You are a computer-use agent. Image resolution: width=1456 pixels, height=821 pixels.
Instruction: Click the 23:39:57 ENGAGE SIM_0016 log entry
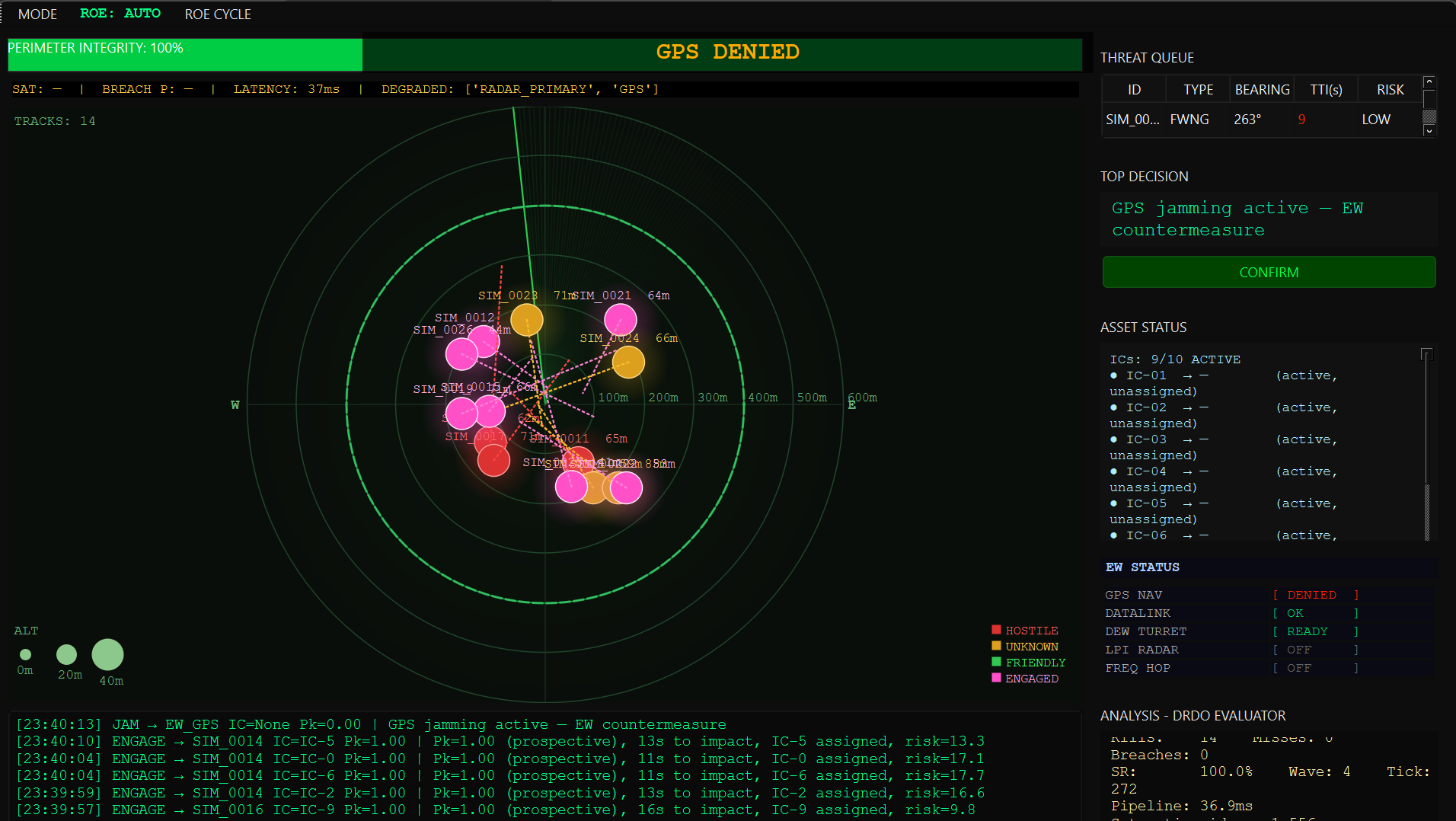tap(496, 810)
